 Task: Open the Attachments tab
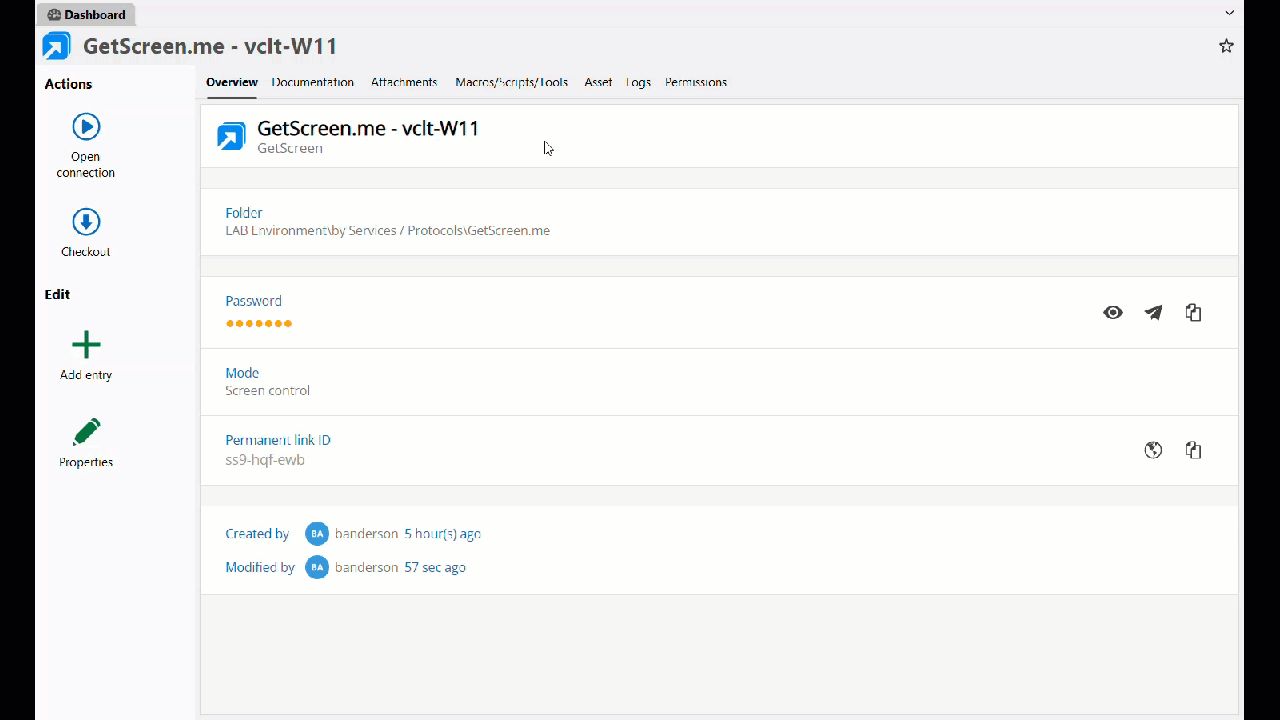pyautogui.click(x=404, y=82)
